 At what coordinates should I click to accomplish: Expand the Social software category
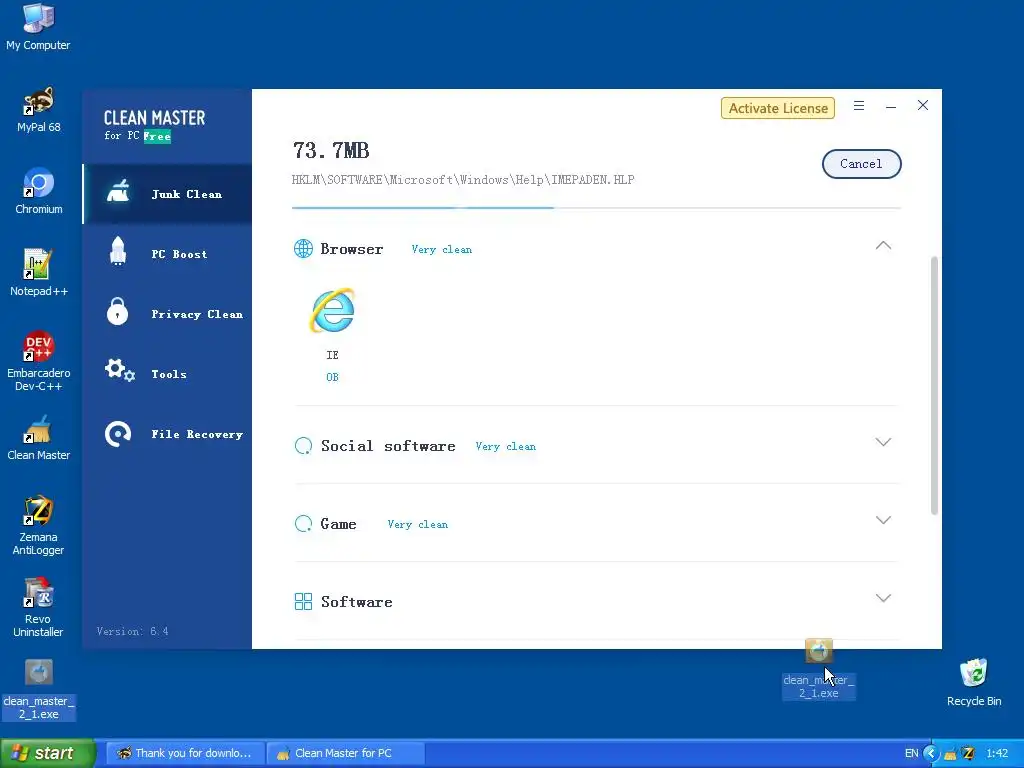pyautogui.click(x=883, y=442)
